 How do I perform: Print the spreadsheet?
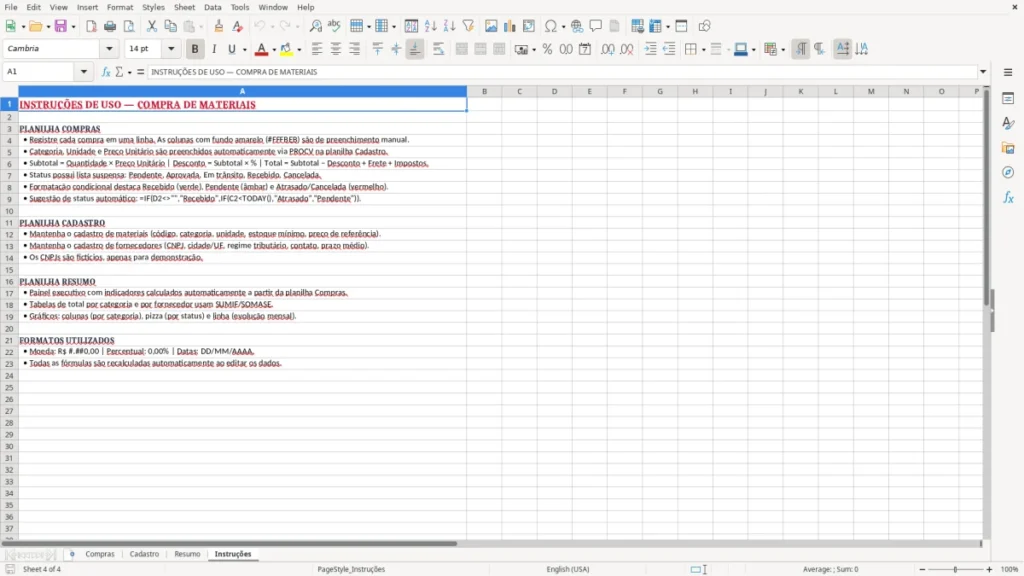[110, 26]
